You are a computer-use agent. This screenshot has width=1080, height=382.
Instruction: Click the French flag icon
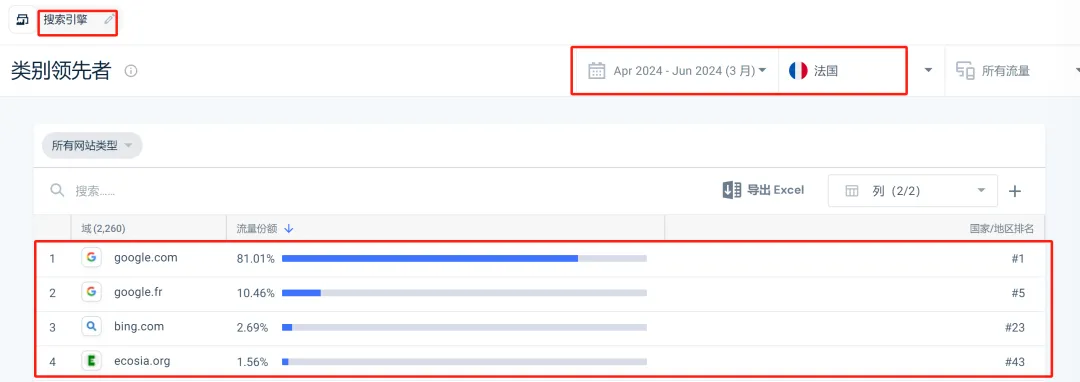(x=798, y=71)
